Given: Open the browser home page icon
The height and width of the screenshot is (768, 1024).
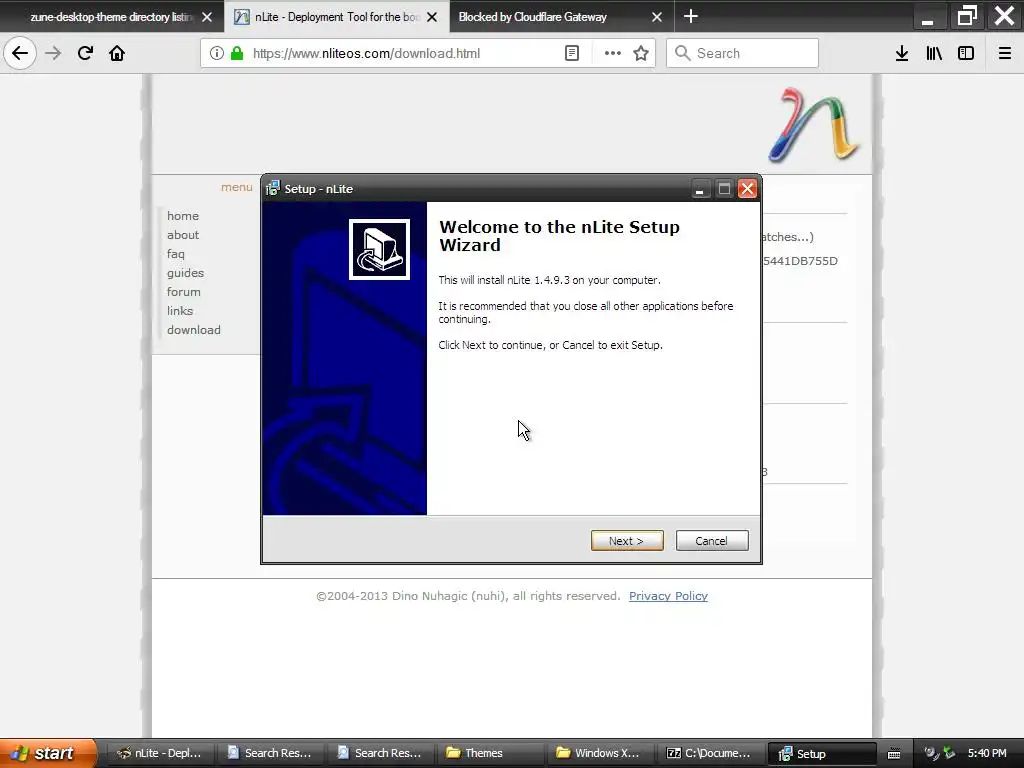Looking at the screenshot, I should coord(117,54).
